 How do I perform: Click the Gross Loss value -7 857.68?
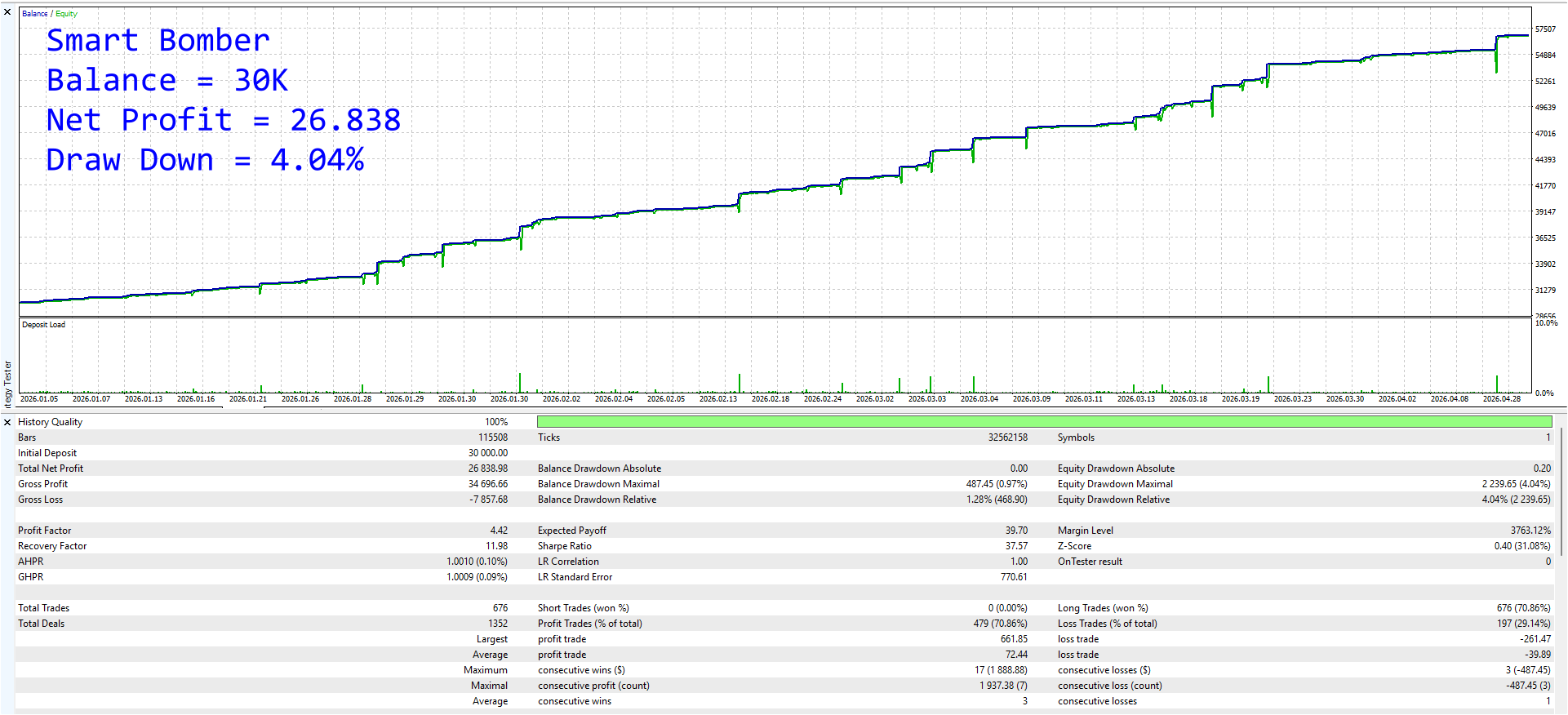(489, 500)
